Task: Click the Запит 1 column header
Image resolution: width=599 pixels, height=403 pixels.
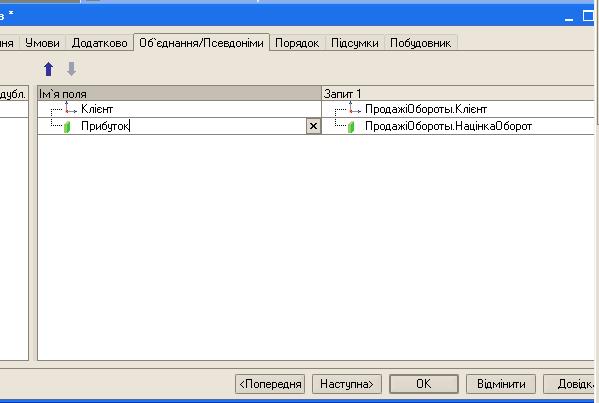Action: 458,94
